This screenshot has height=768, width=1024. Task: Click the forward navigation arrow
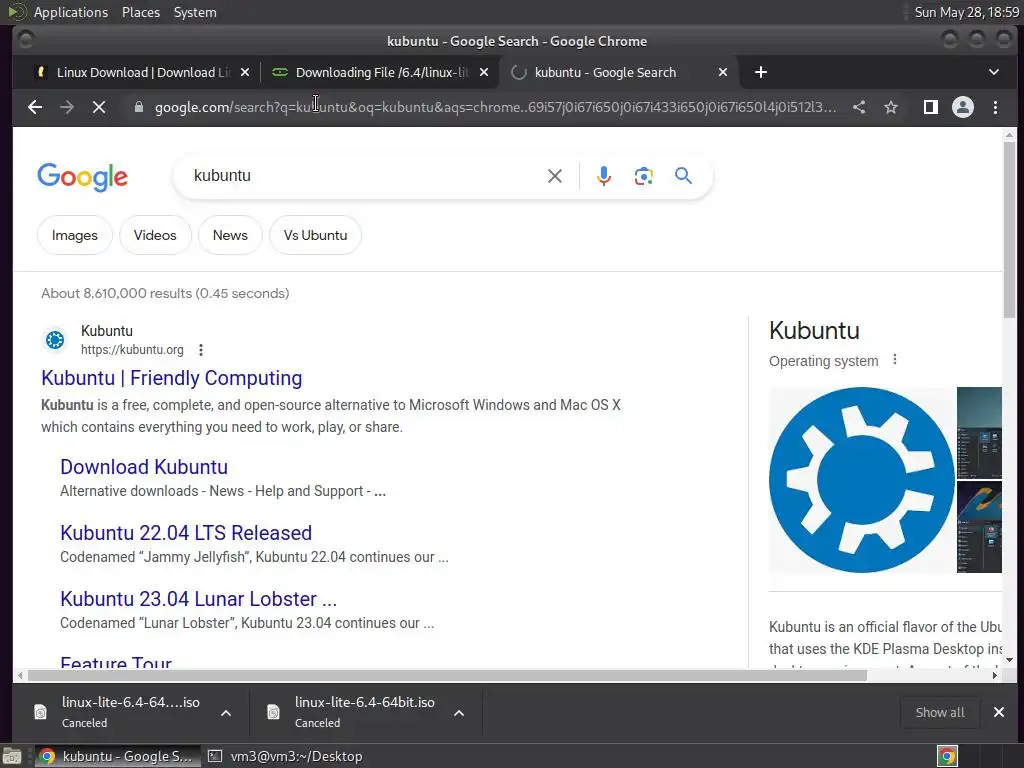pos(67,107)
